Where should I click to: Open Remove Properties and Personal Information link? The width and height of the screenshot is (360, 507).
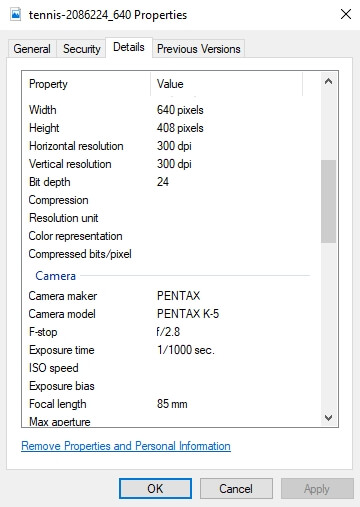pos(126,446)
